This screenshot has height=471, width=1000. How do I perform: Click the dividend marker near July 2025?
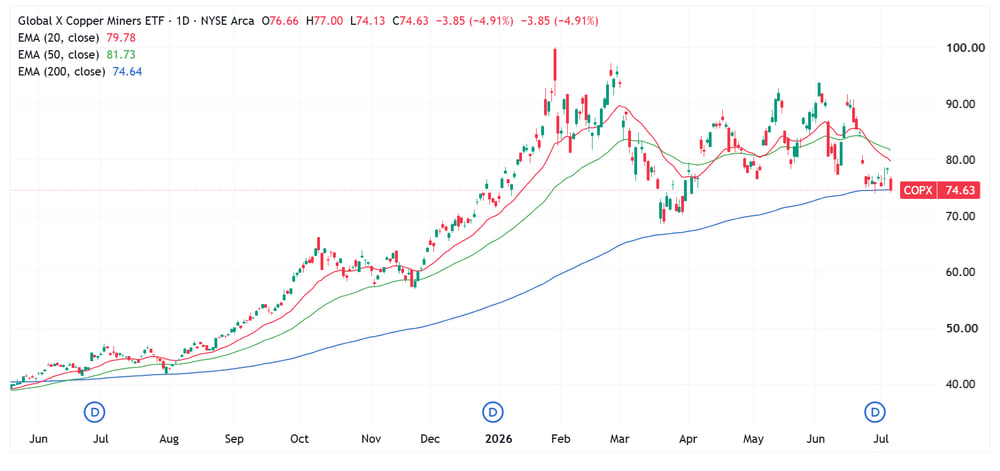(x=96, y=412)
